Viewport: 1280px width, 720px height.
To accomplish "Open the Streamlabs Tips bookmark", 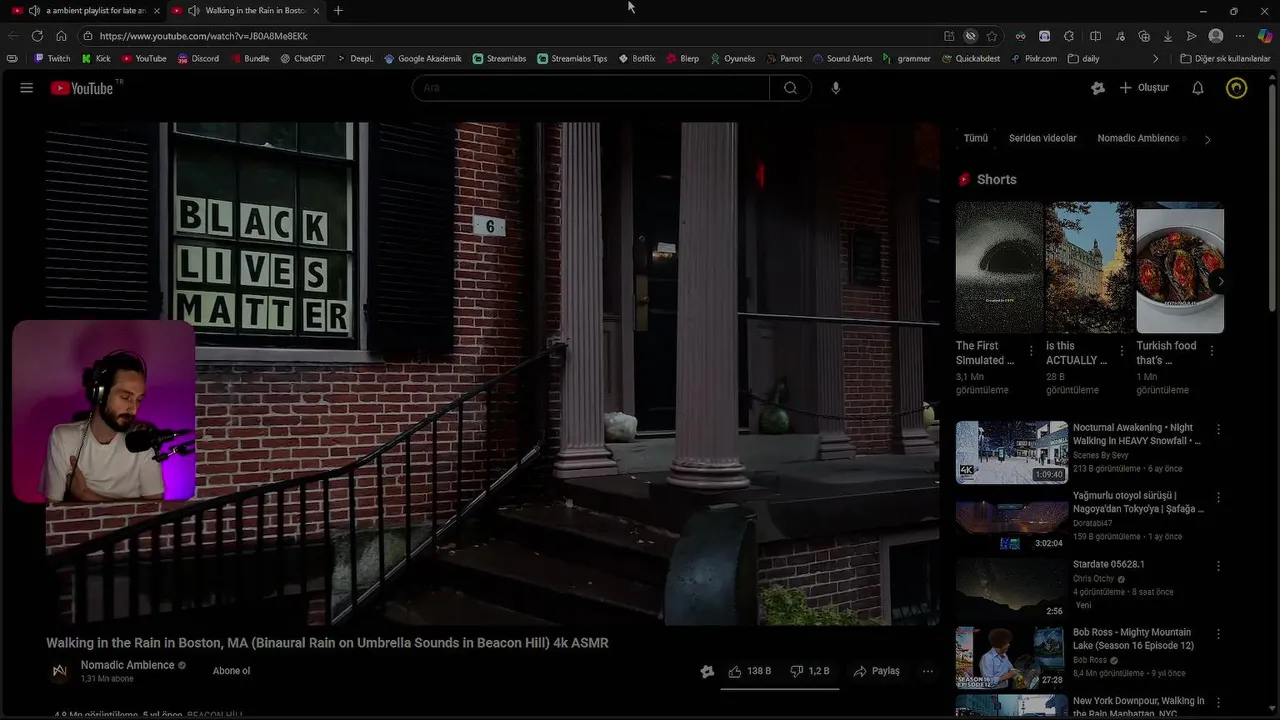I will [x=572, y=59].
